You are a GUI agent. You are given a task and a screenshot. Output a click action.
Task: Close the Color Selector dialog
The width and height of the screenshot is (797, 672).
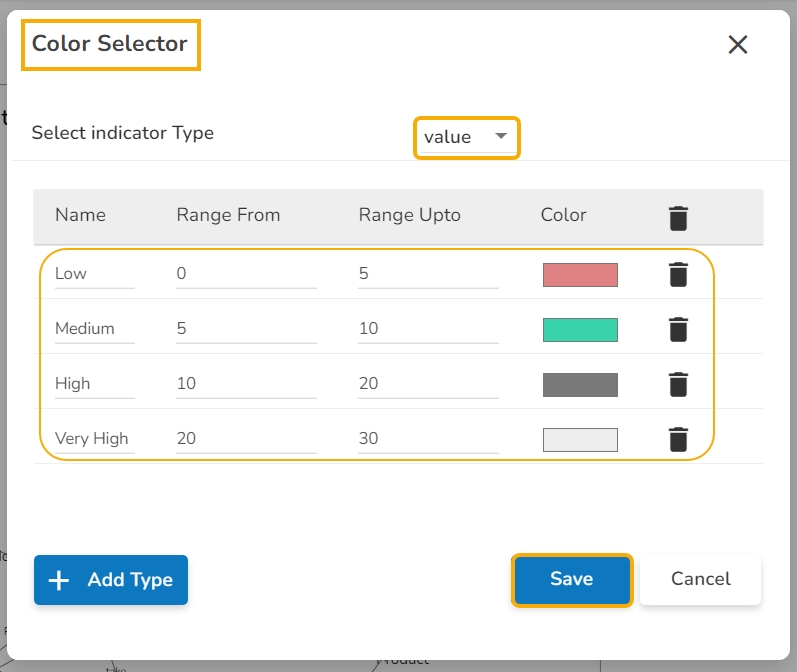(738, 44)
